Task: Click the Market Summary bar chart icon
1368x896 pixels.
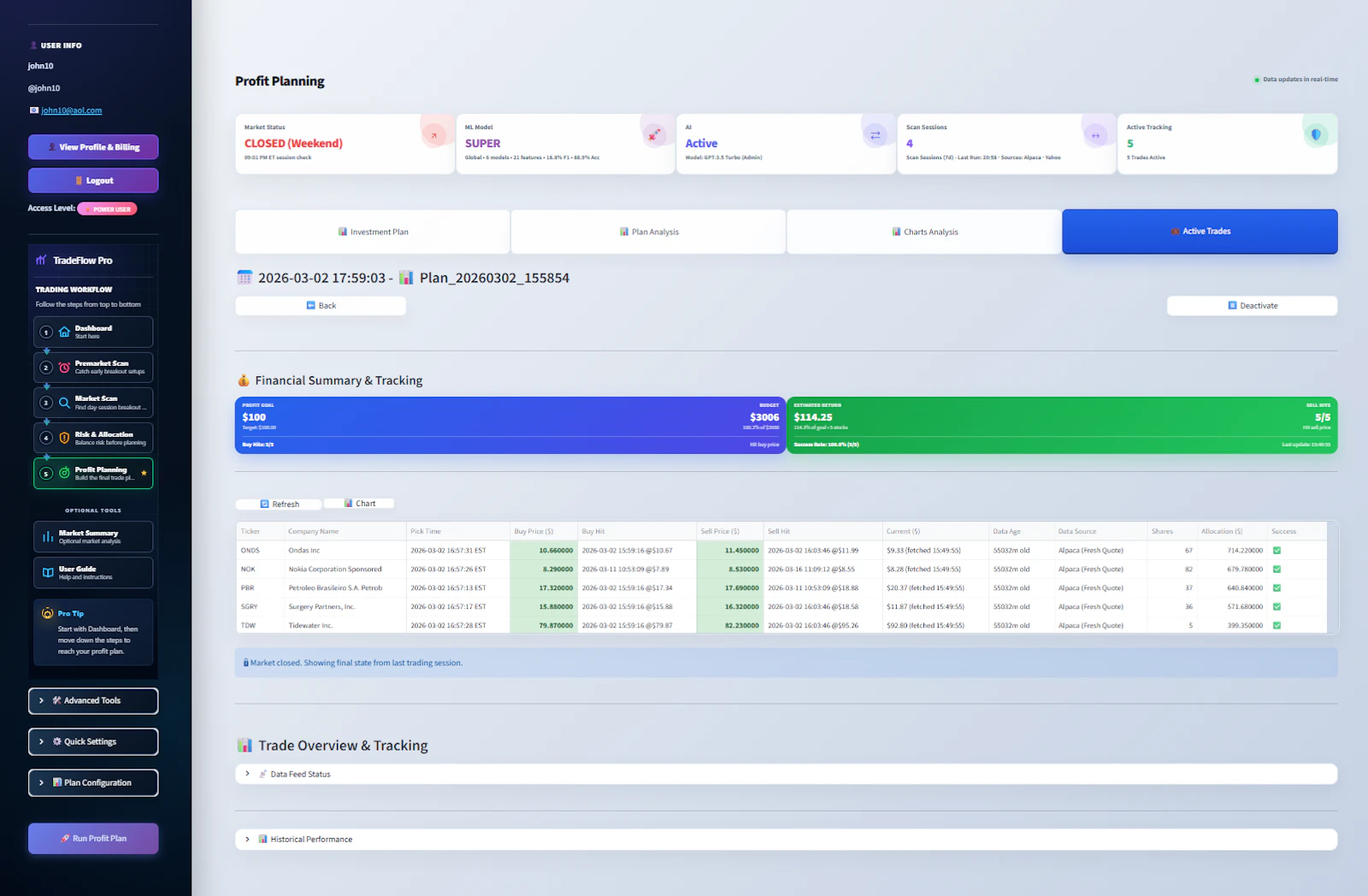Action: click(x=48, y=537)
